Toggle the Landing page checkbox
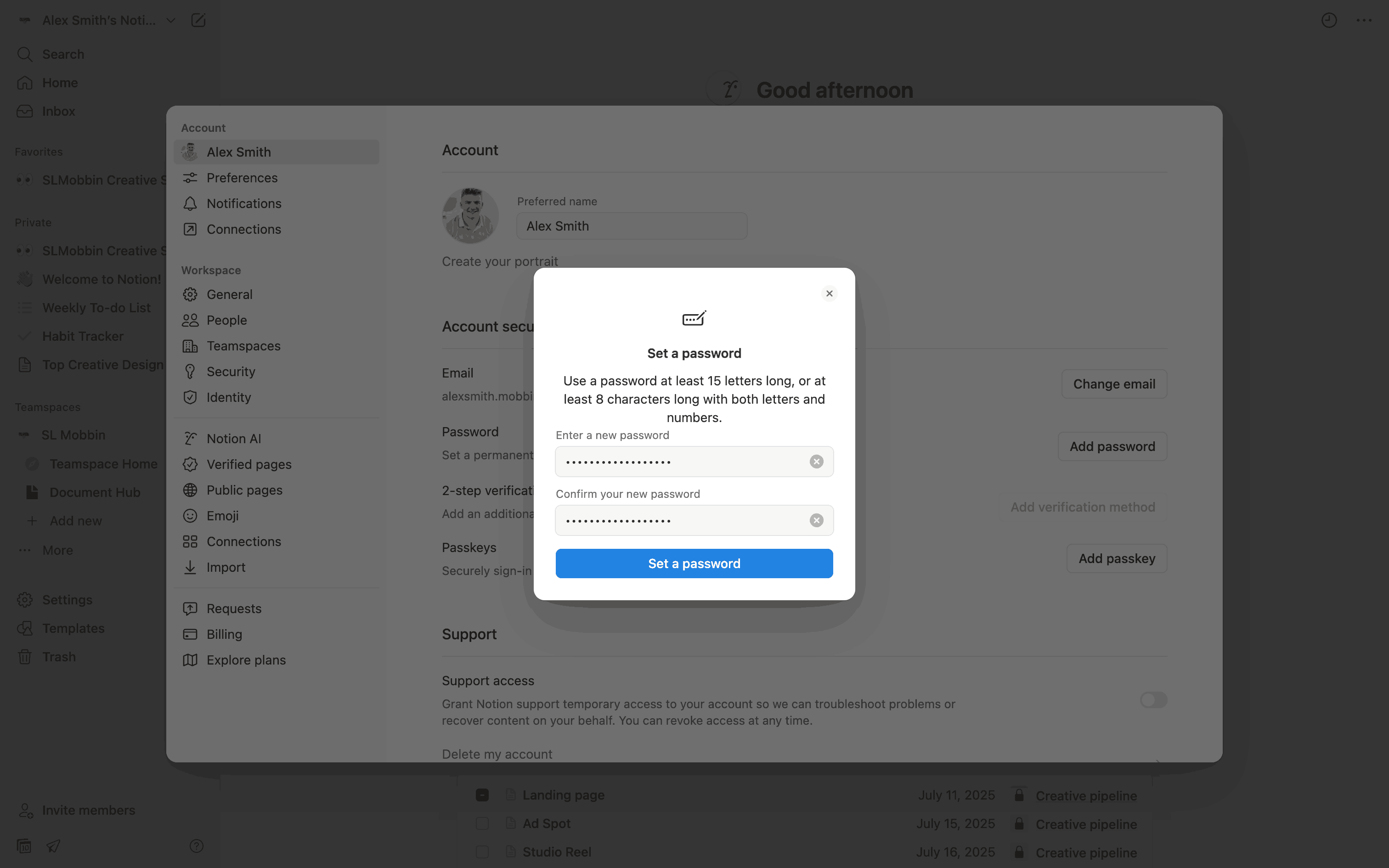1389x868 pixels. pyautogui.click(x=482, y=795)
